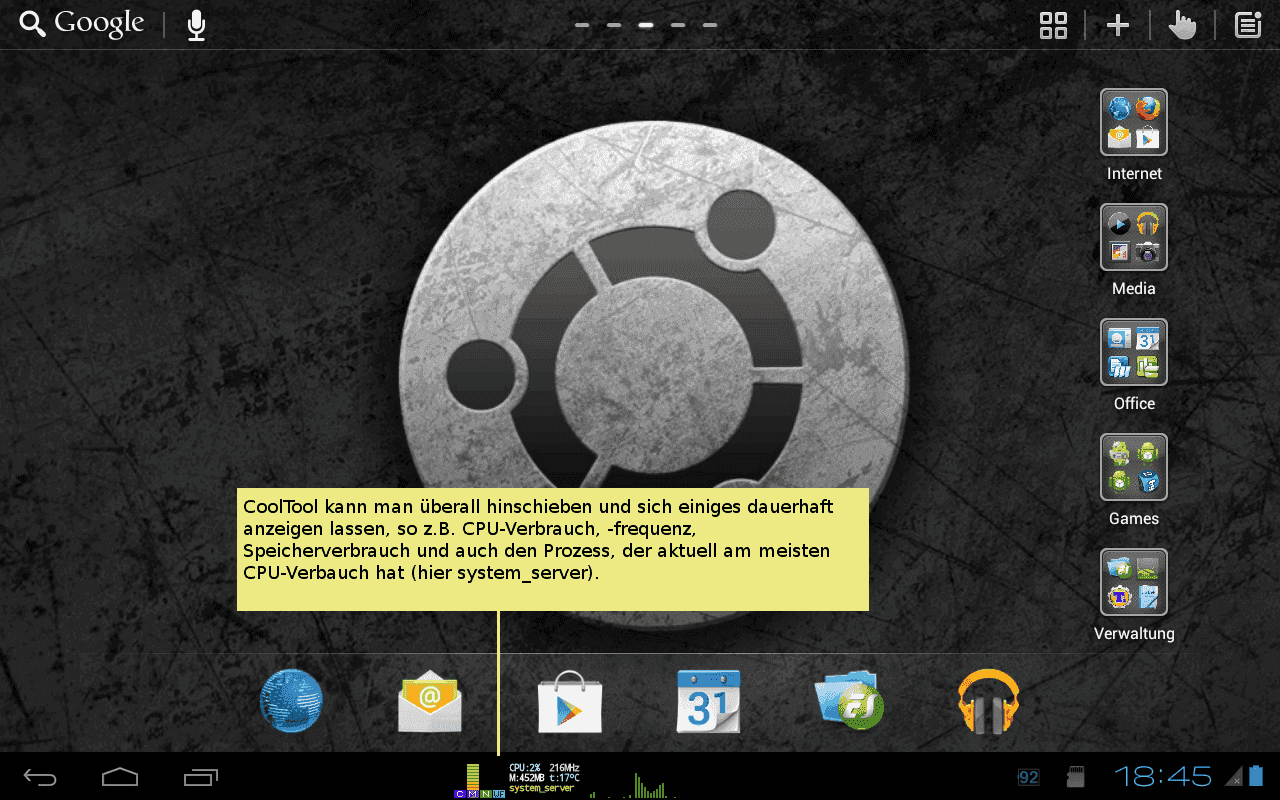Open the Media folder
This screenshot has height=800, width=1280.
click(x=1134, y=237)
